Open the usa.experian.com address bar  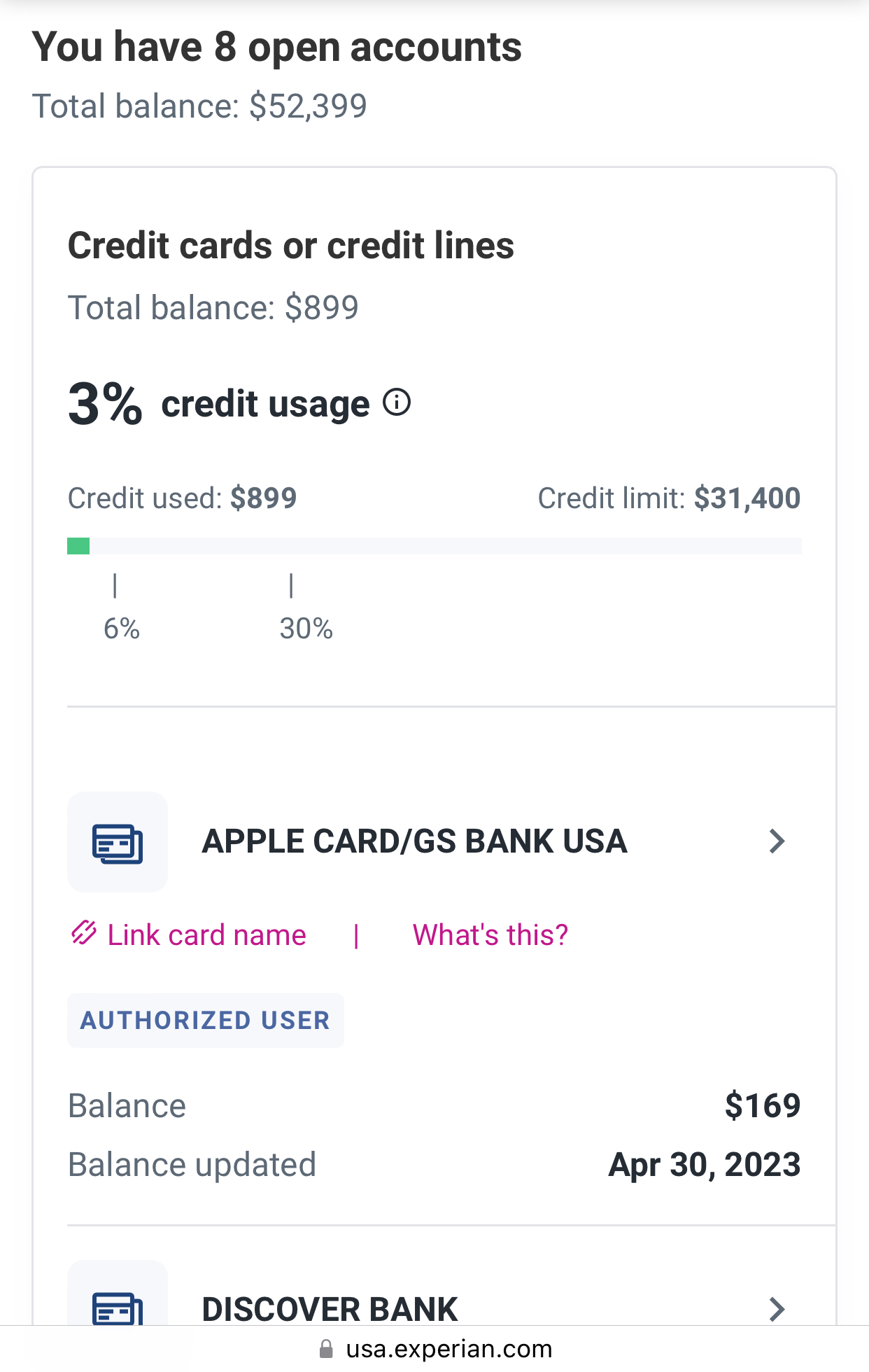[x=449, y=1349]
